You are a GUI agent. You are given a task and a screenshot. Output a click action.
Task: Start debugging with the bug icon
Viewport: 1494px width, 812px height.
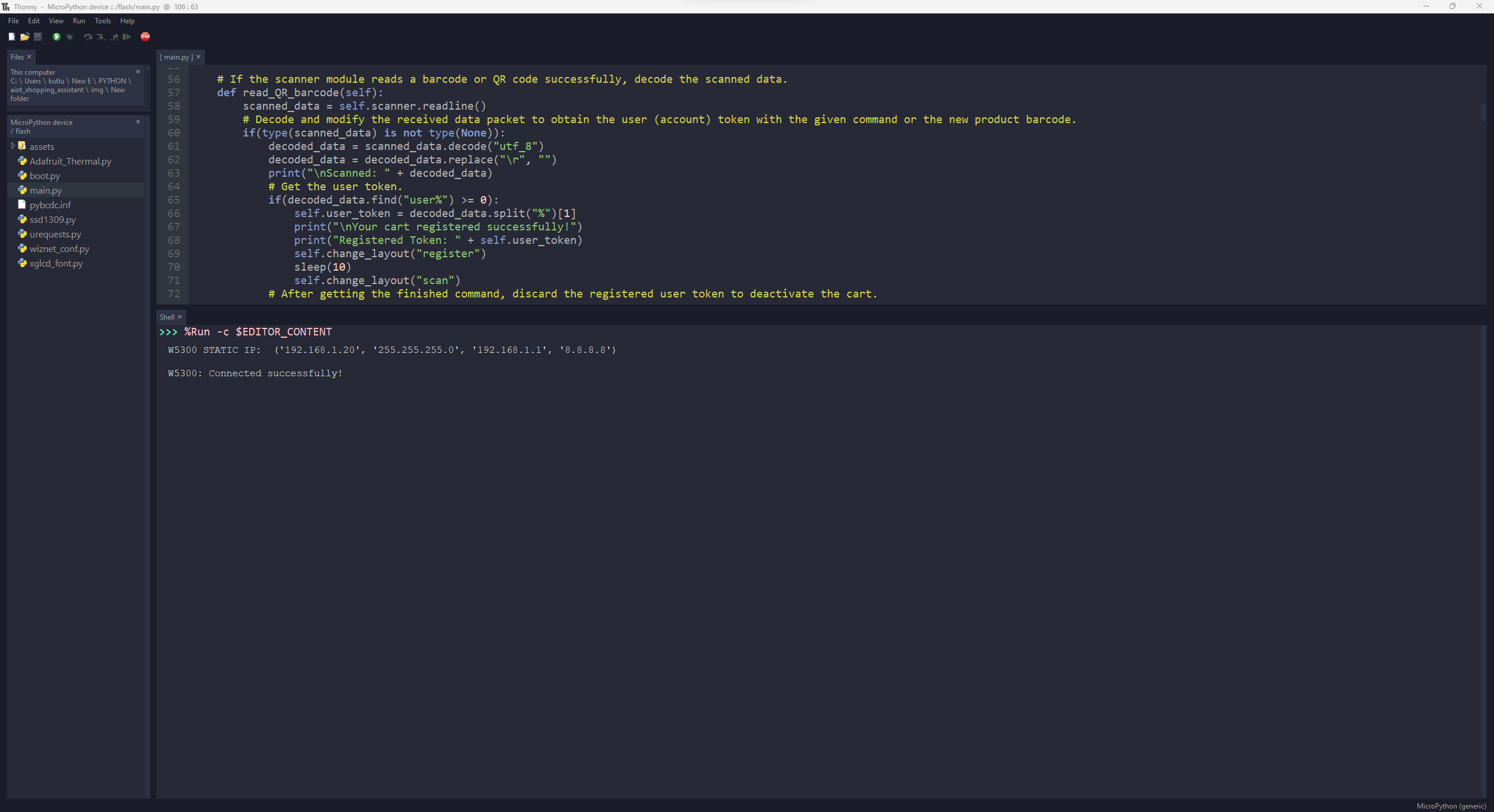[69, 36]
